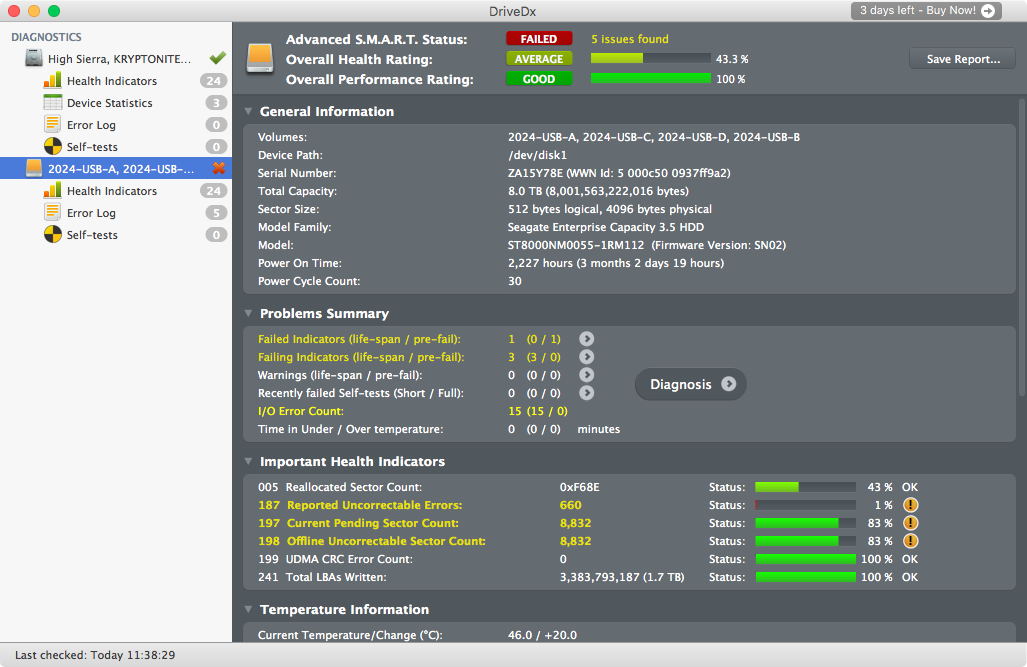Click the '5 issues found' text
Screen dimensions: 1027x667
pyautogui.click(x=630, y=39)
